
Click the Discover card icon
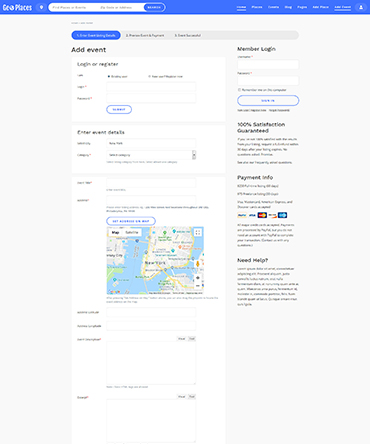tap(272, 215)
